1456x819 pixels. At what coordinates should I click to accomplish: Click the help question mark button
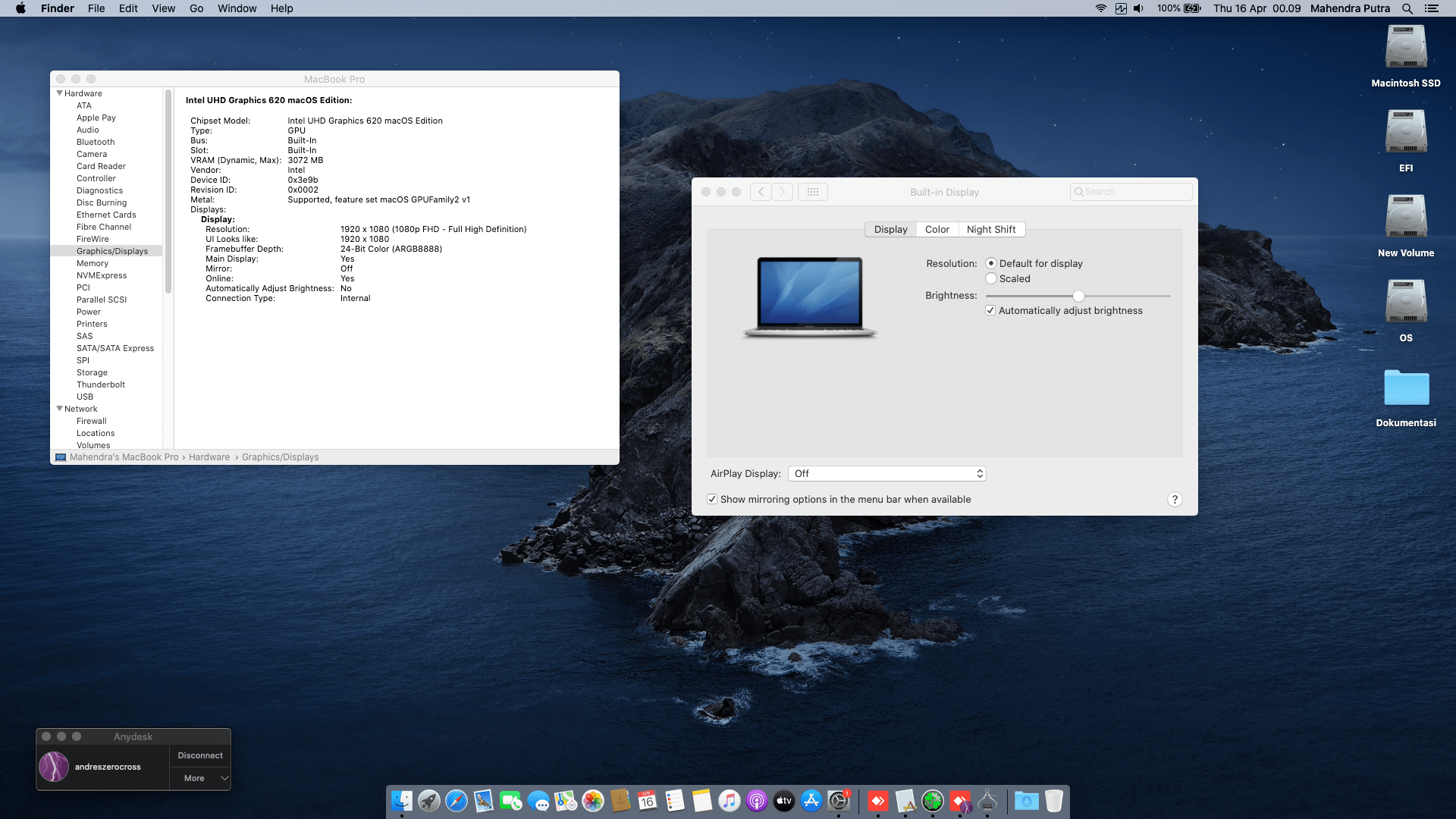coord(1175,499)
